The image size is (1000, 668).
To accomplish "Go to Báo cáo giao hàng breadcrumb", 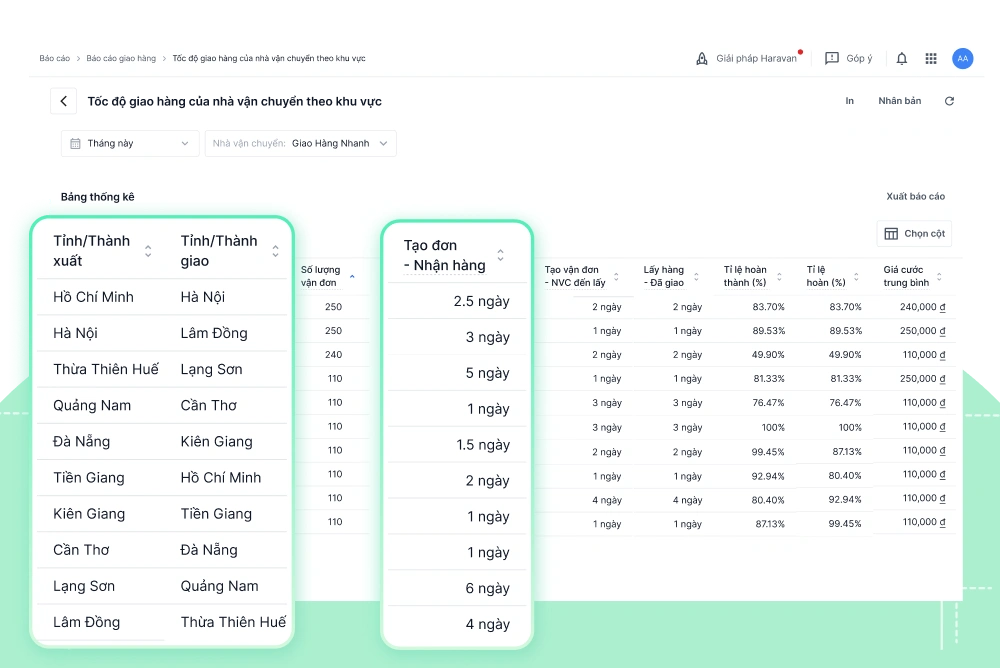I will tap(121, 58).
